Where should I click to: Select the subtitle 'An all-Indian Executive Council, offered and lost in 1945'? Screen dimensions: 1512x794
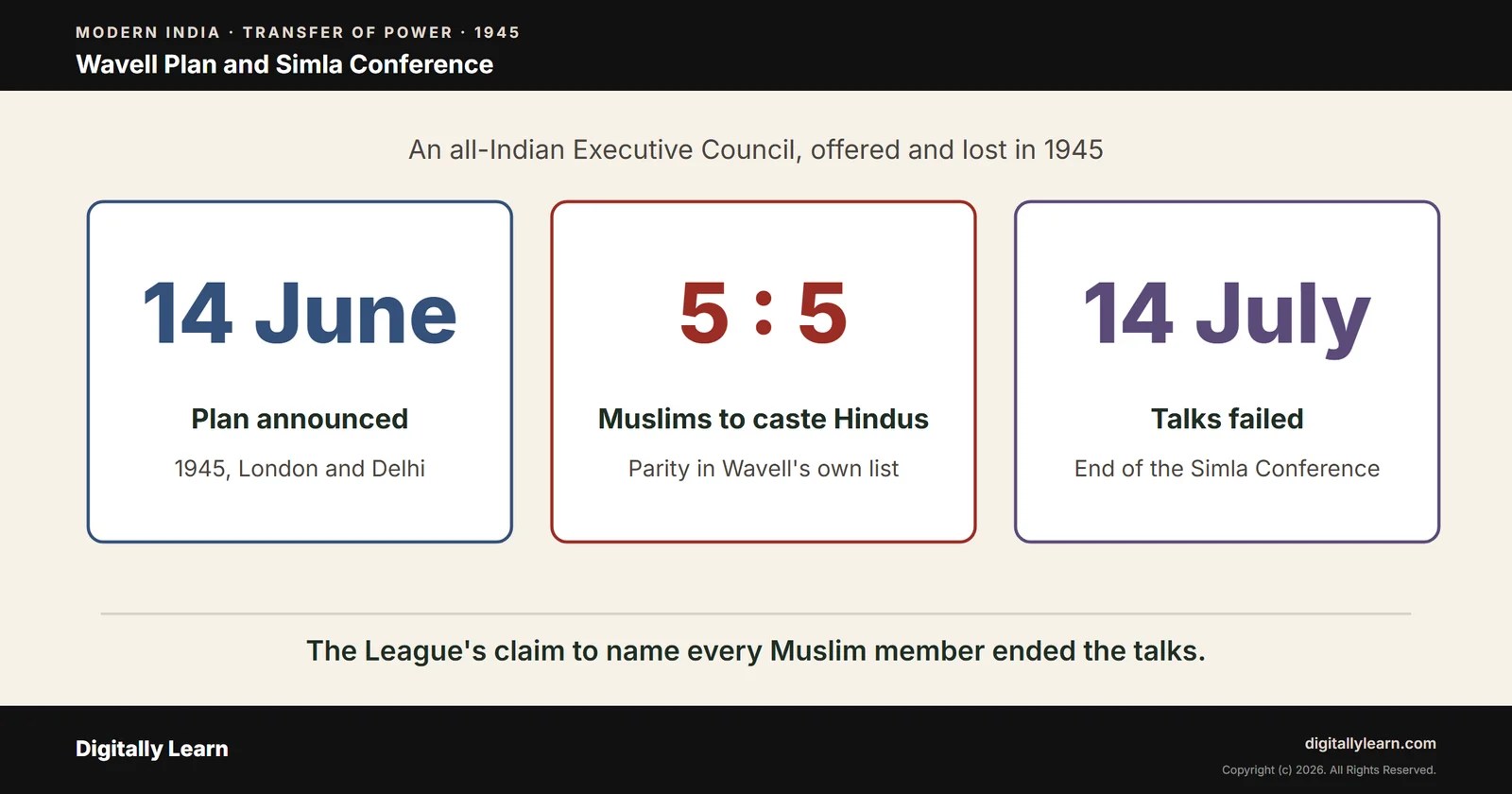click(756, 149)
